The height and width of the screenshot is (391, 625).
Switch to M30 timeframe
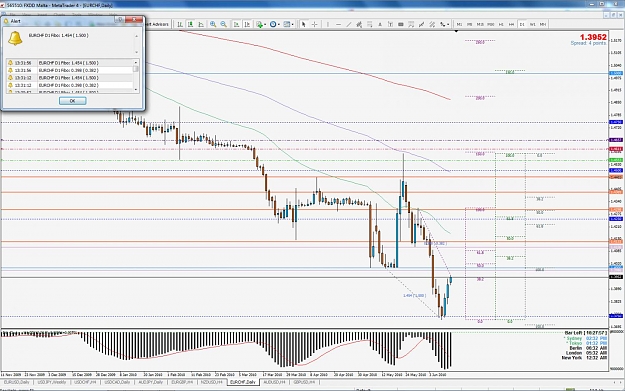click(491, 24)
